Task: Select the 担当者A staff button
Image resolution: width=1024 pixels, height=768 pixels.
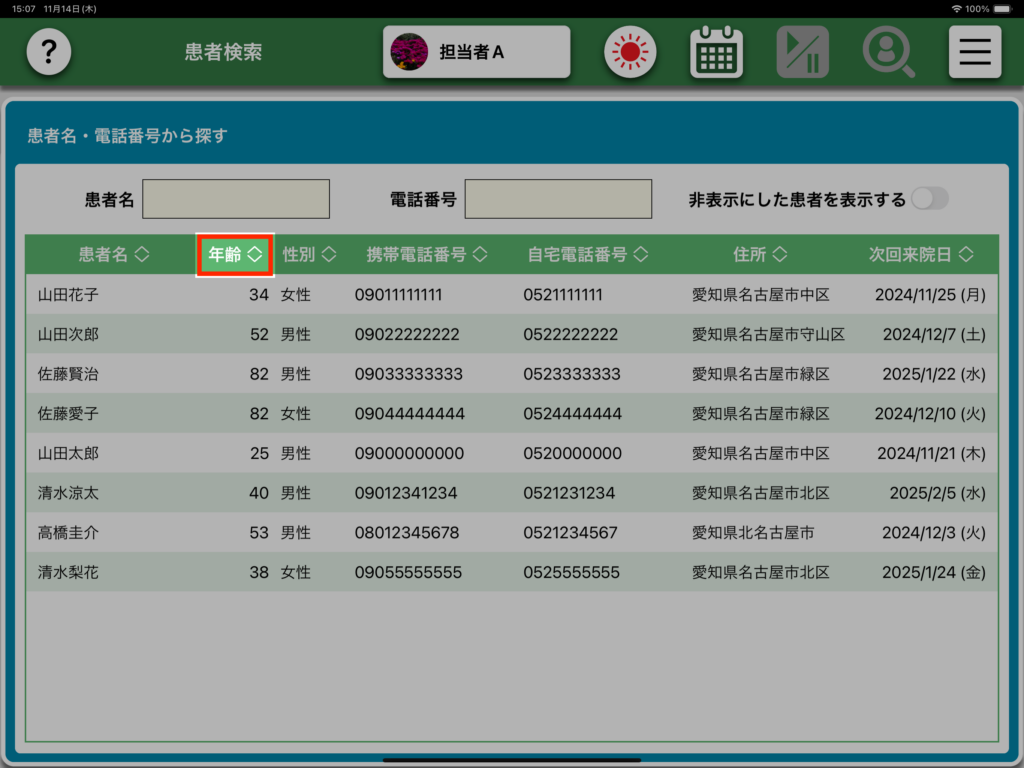Action: (x=477, y=52)
